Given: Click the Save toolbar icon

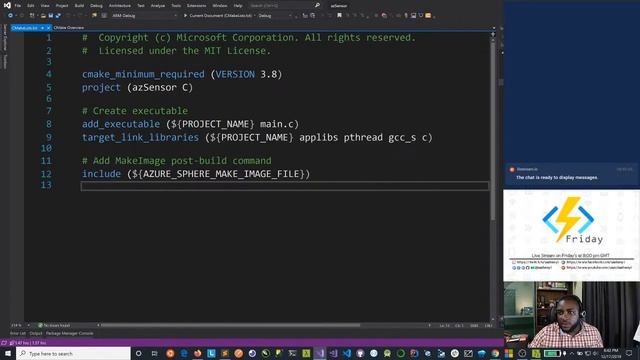Looking at the screenshot, I should point(51,16).
